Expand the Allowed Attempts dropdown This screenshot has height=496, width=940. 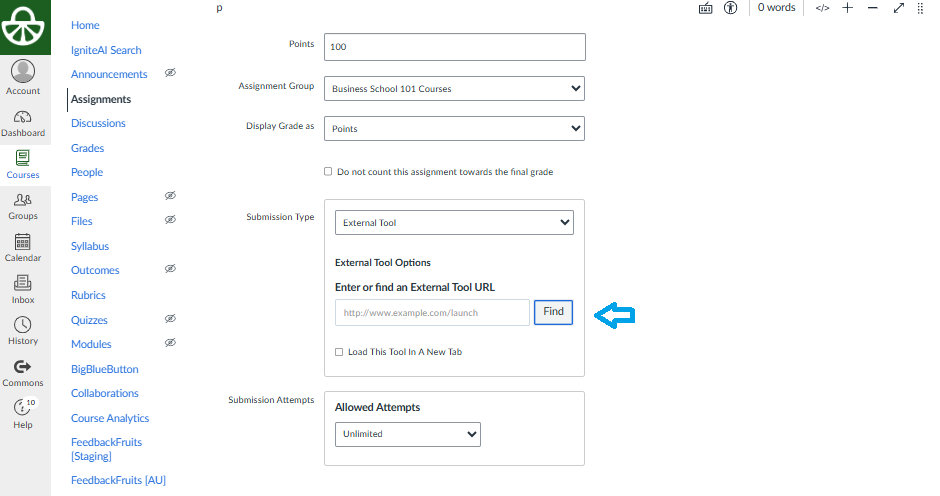pyautogui.click(x=407, y=434)
